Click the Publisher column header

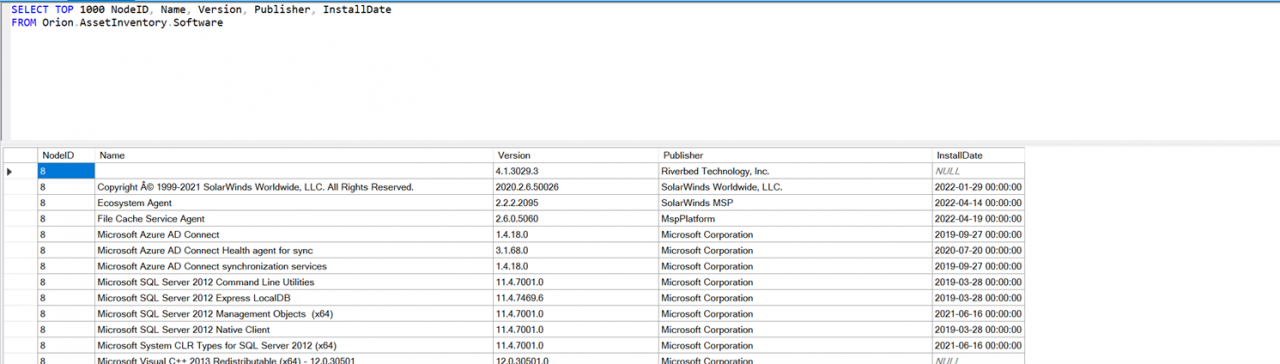[x=795, y=155]
